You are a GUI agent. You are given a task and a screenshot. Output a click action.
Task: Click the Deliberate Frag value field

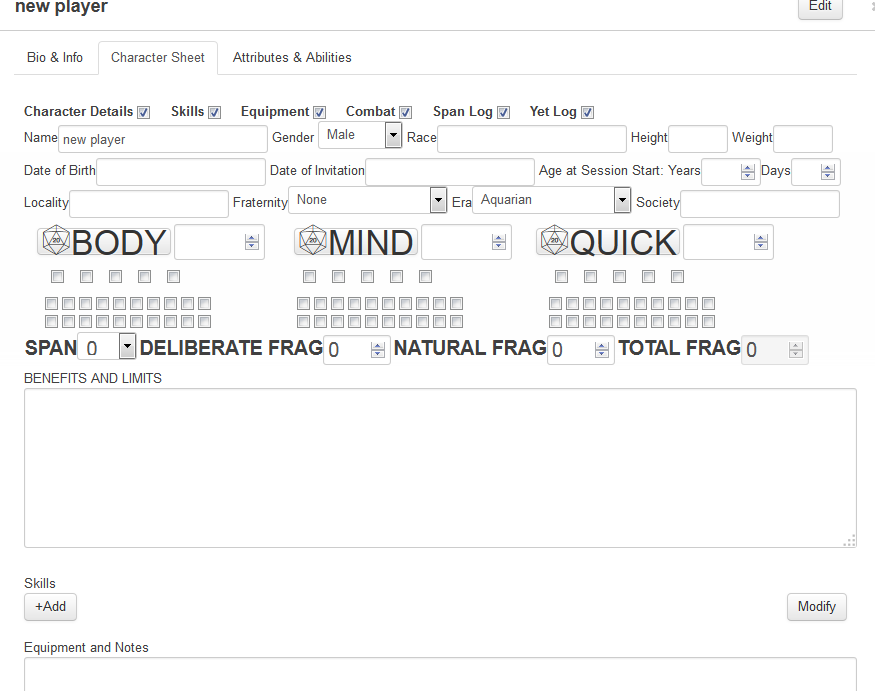(357, 350)
